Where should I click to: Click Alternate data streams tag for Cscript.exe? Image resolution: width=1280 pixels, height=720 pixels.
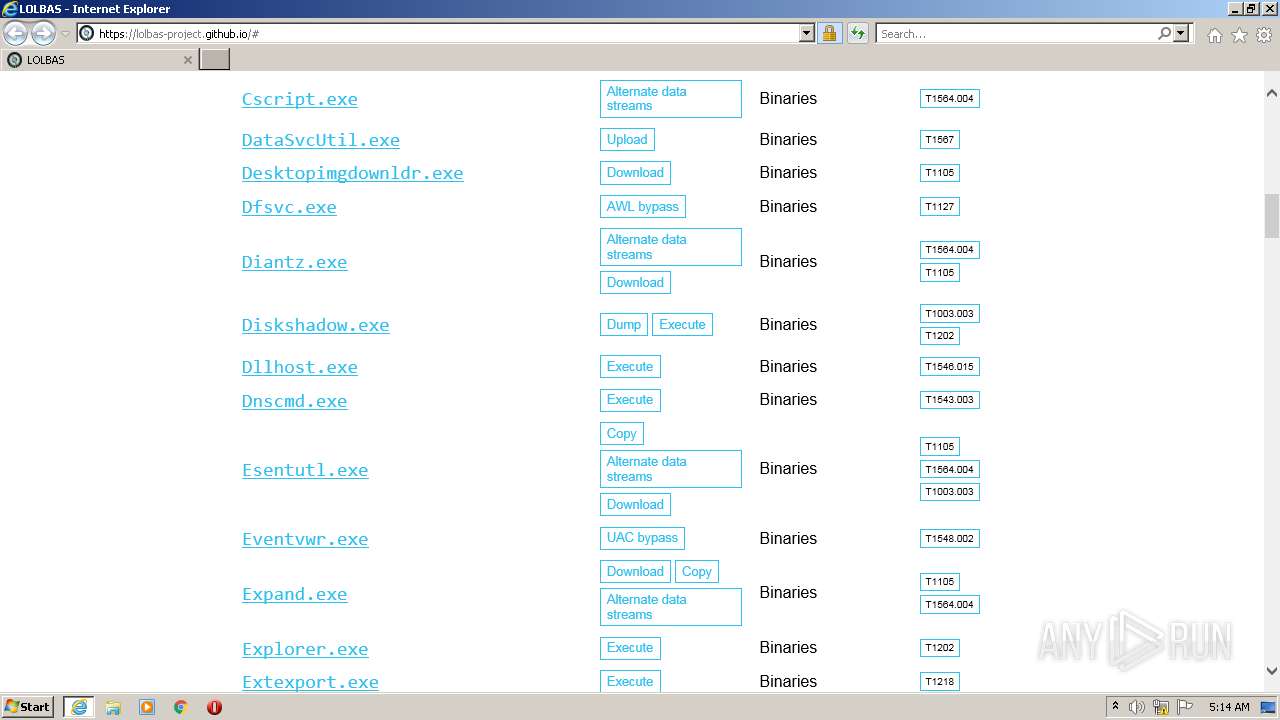[671, 98]
